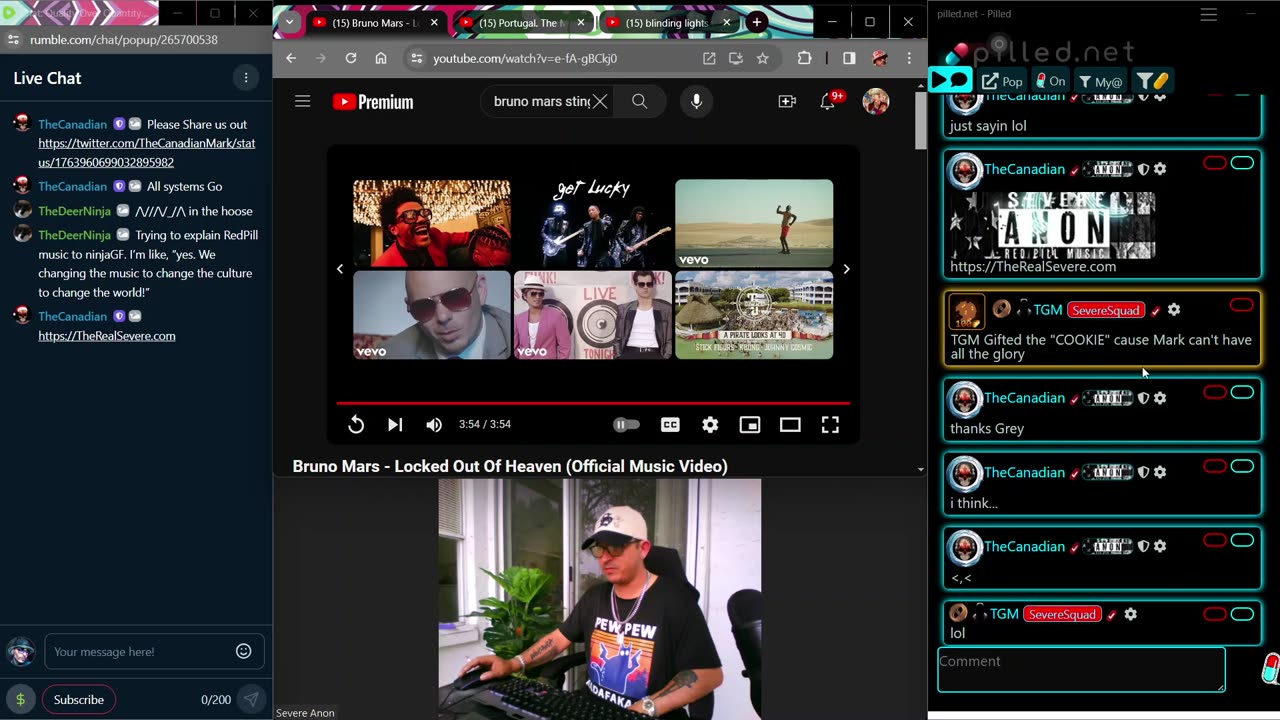Viewport: 1280px width, 720px height.
Task: Go back in Chrome browser
Action: [291, 58]
